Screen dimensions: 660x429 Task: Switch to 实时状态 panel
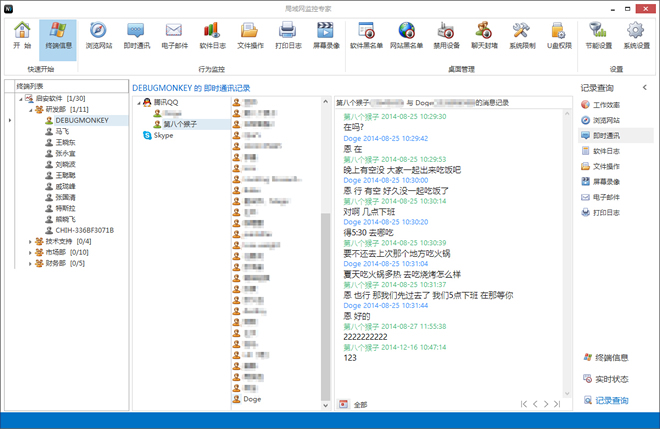point(610,379)
